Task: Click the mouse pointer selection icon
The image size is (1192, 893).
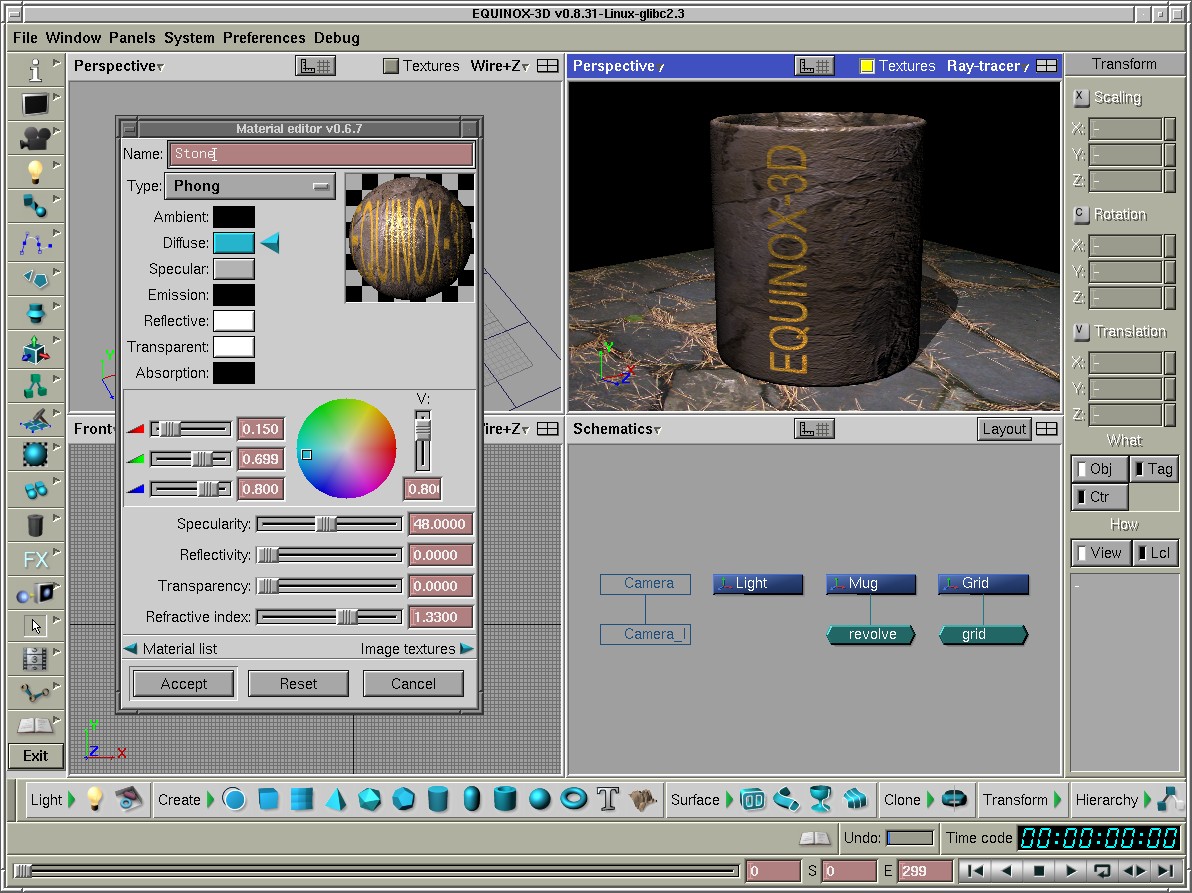Action: (35, 625)
